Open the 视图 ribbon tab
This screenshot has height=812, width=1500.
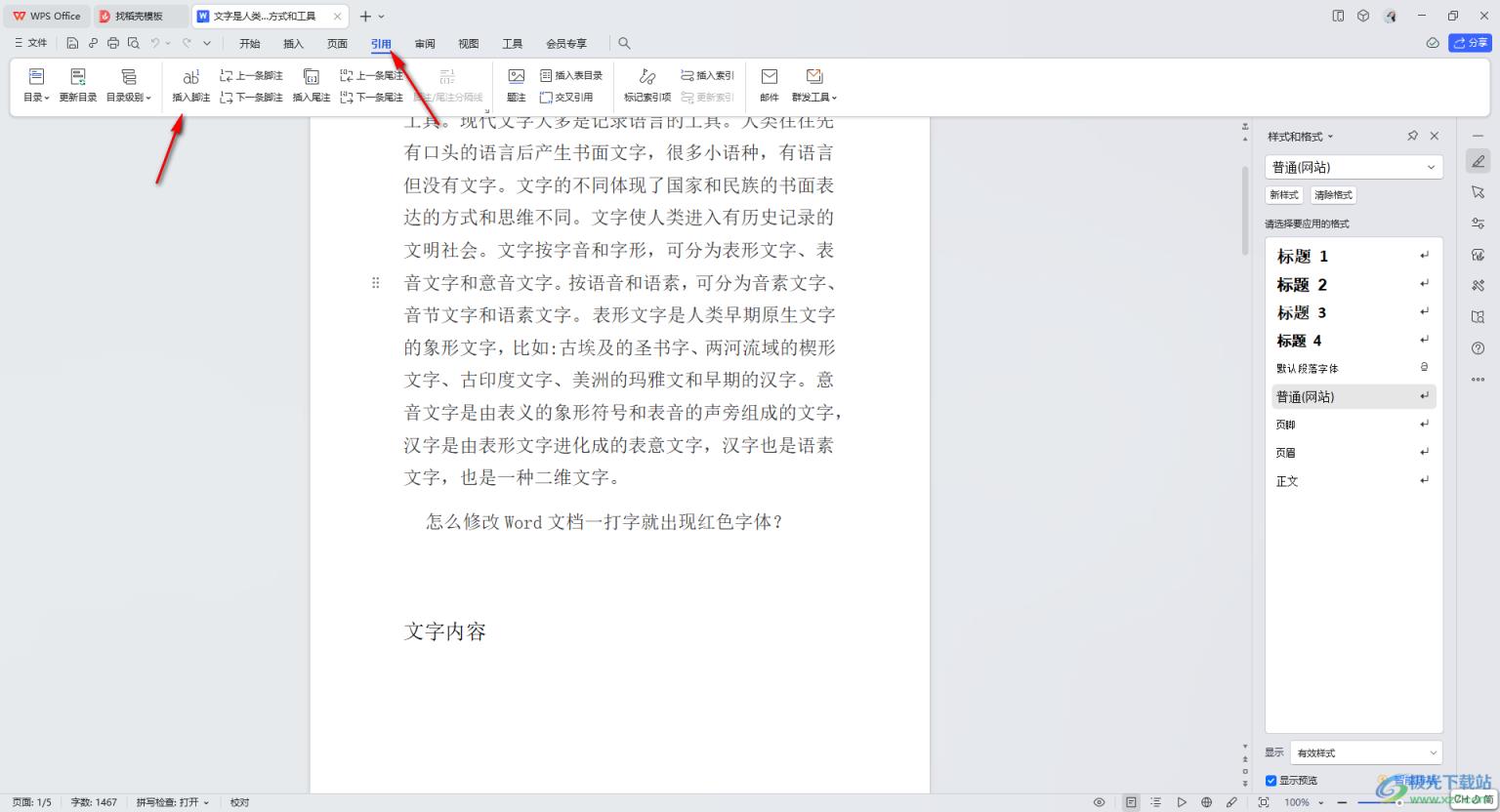pos(469,43)
